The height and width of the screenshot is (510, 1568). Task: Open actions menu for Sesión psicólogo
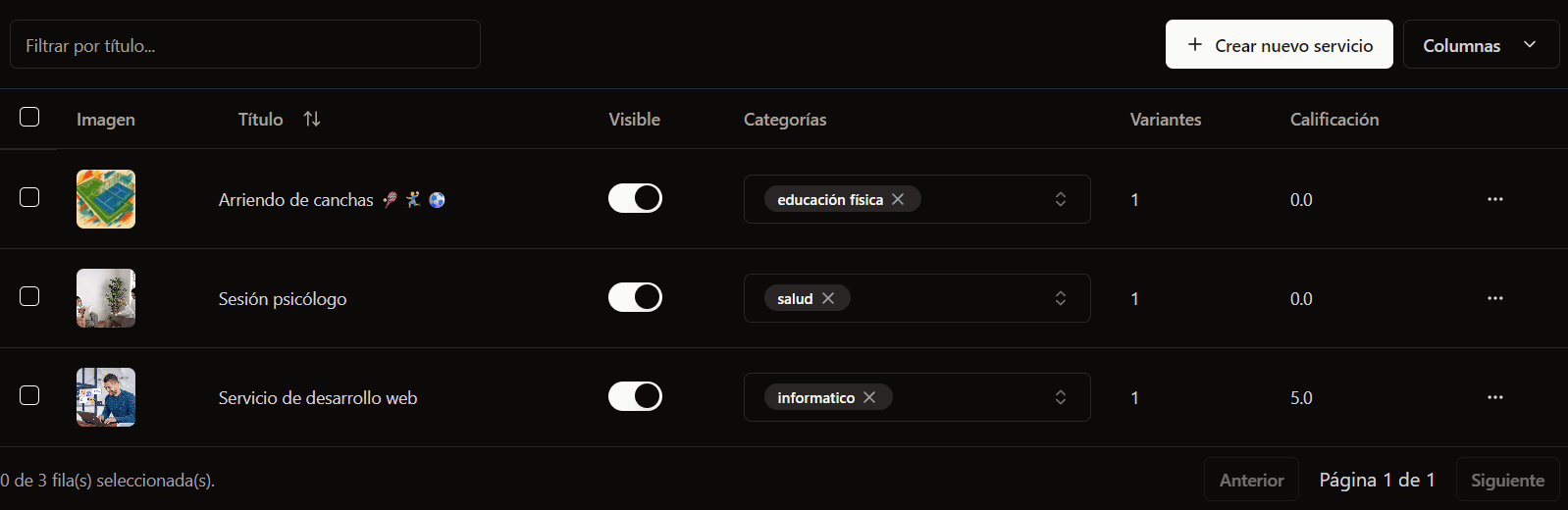pyautogui.click(x=1494, y=298)
